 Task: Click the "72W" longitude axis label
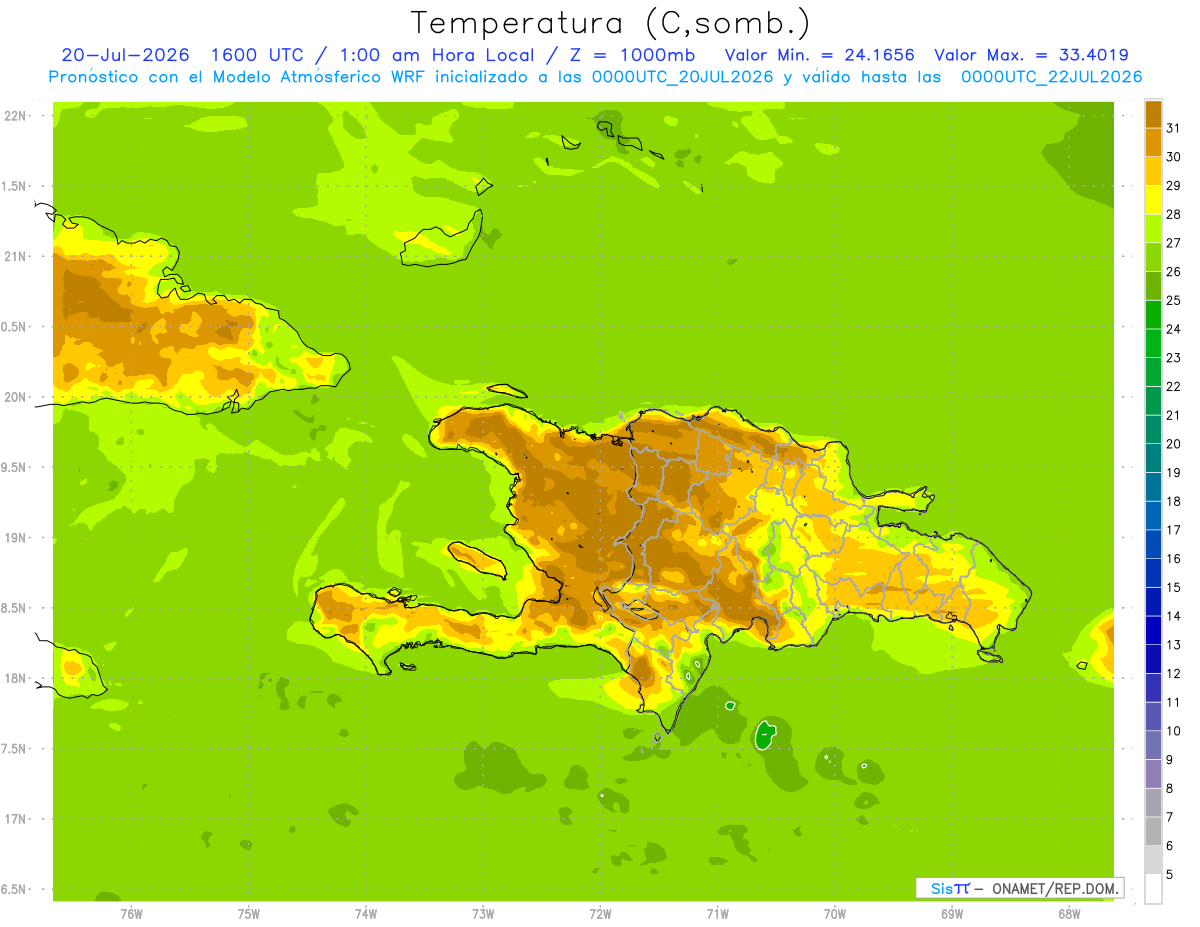[x=600, y=914]
